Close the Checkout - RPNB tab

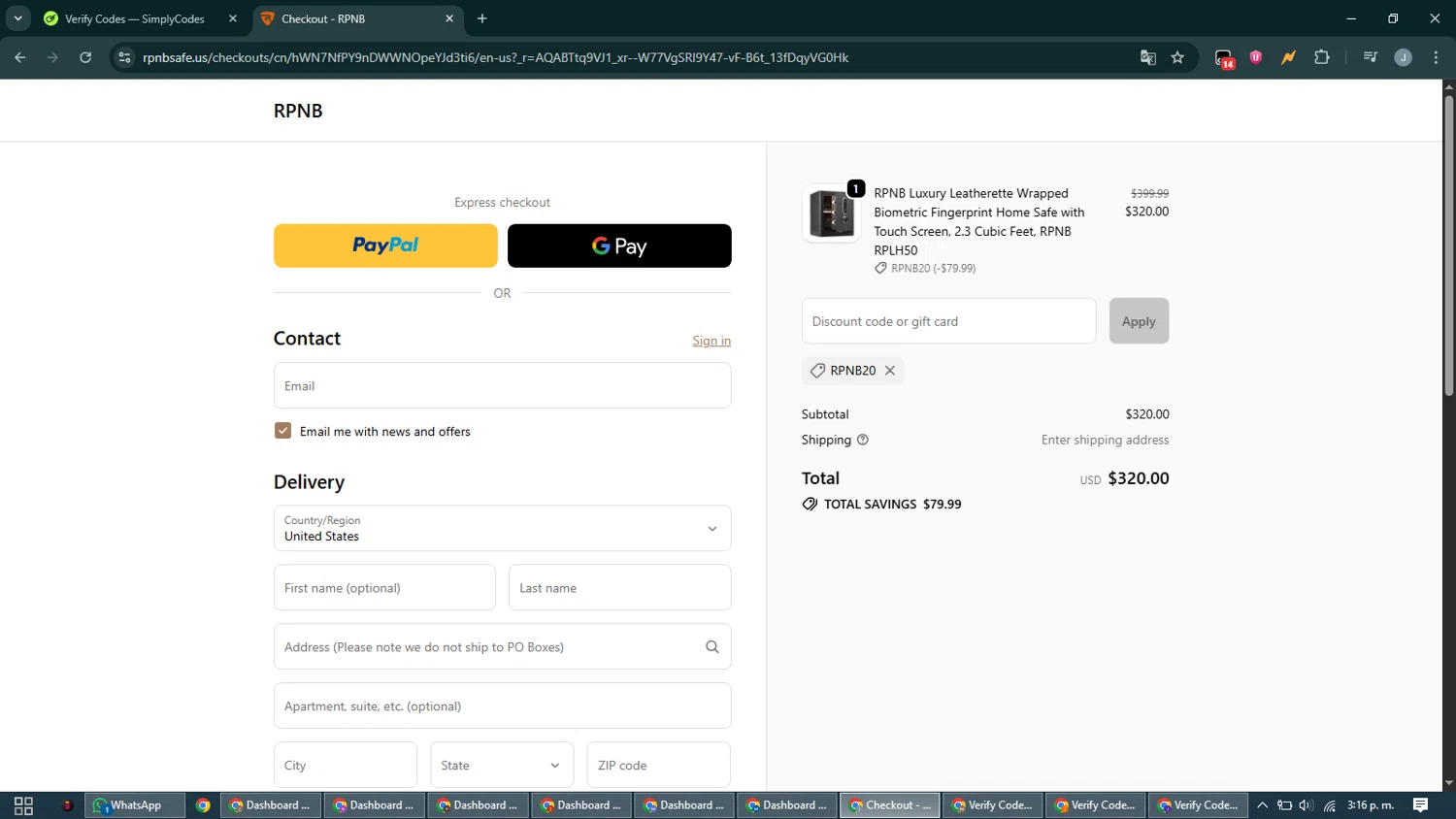(x=449, y=18)
